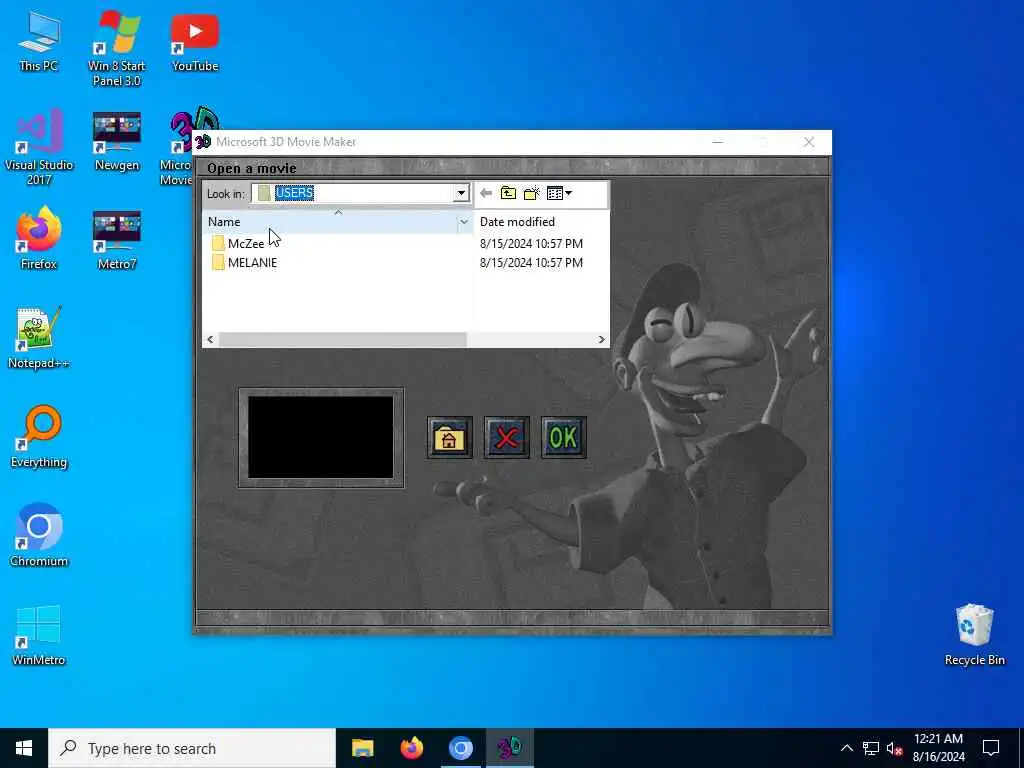Launch Notepad++ from the desktop

point(39,338)
